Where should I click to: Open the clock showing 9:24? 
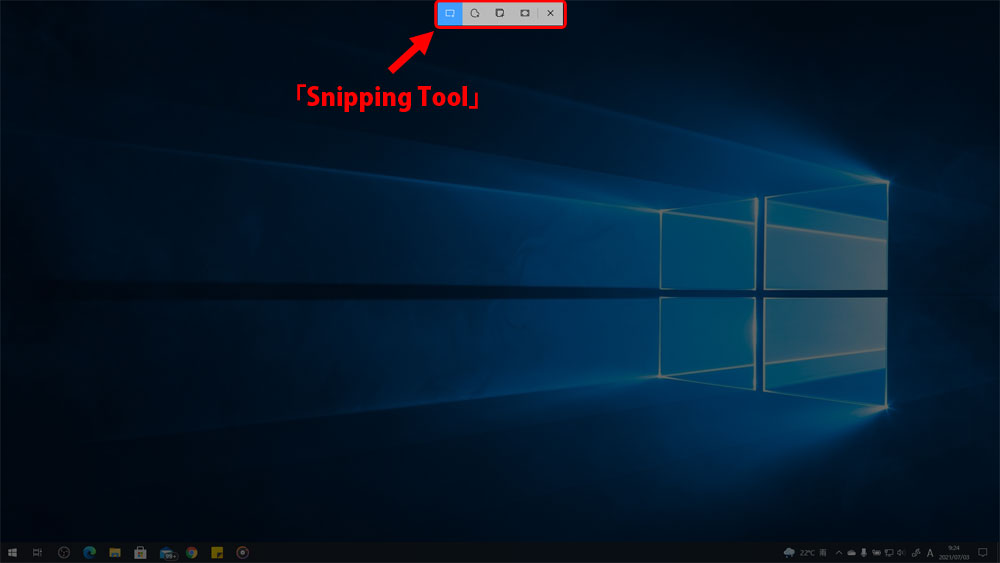click(954, 553)
